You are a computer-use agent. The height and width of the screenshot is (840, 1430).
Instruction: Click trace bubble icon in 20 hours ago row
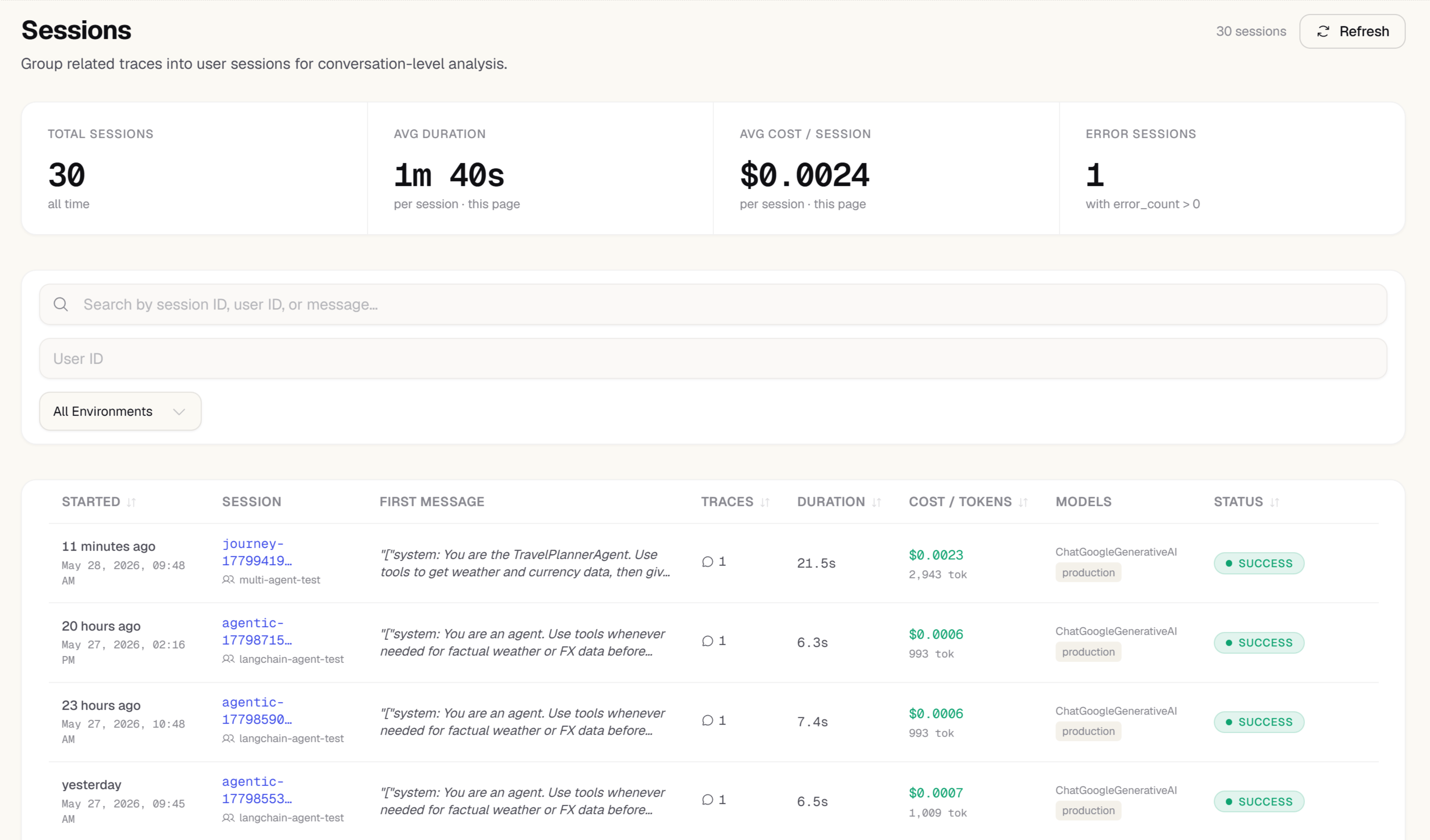(x=708, y=641)
